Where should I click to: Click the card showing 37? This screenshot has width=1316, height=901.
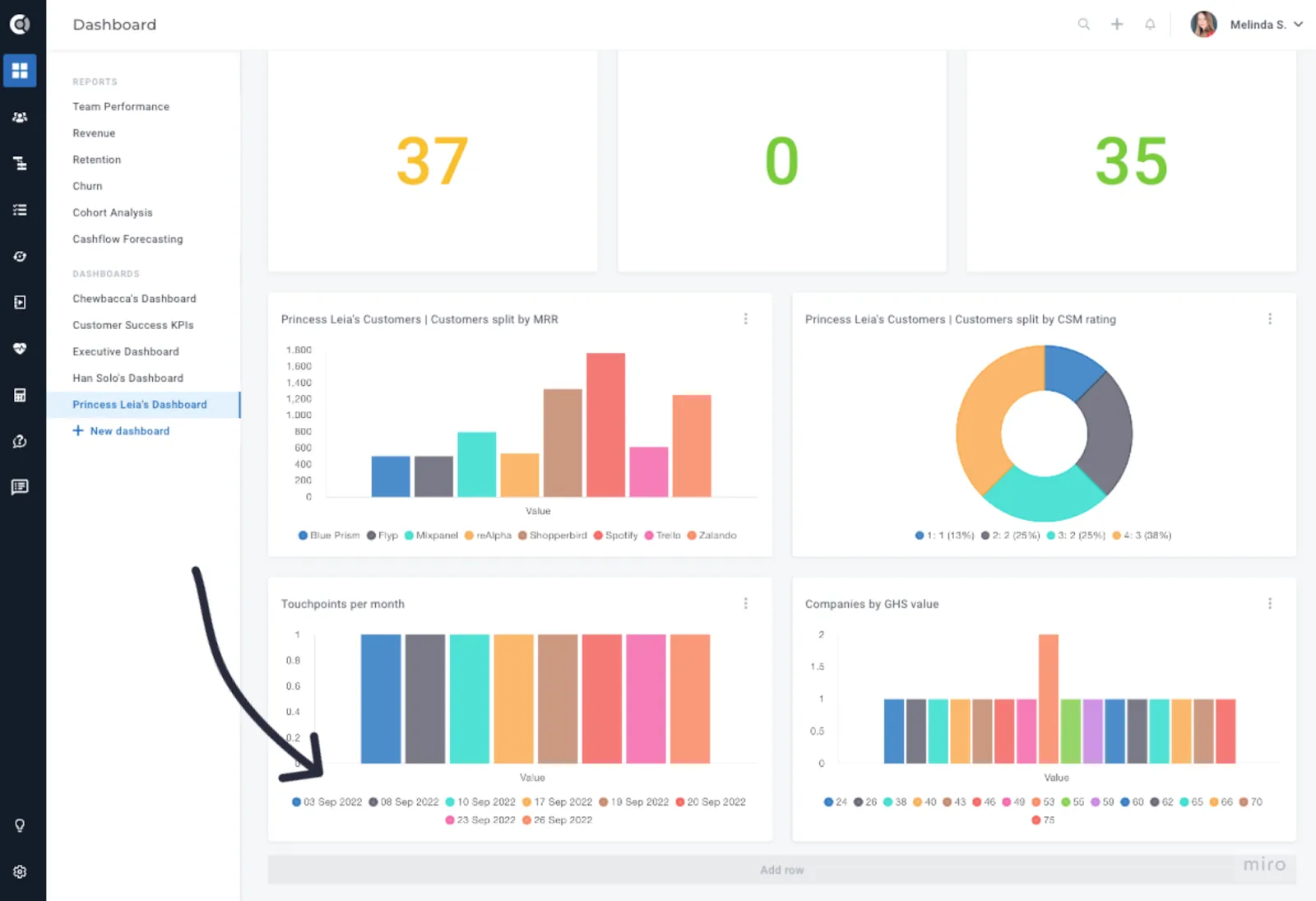point(433,161)
